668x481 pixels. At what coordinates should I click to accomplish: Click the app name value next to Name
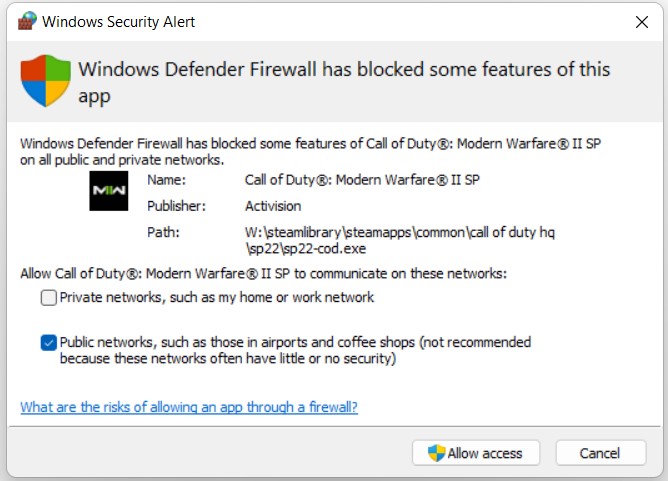point(362,181)
